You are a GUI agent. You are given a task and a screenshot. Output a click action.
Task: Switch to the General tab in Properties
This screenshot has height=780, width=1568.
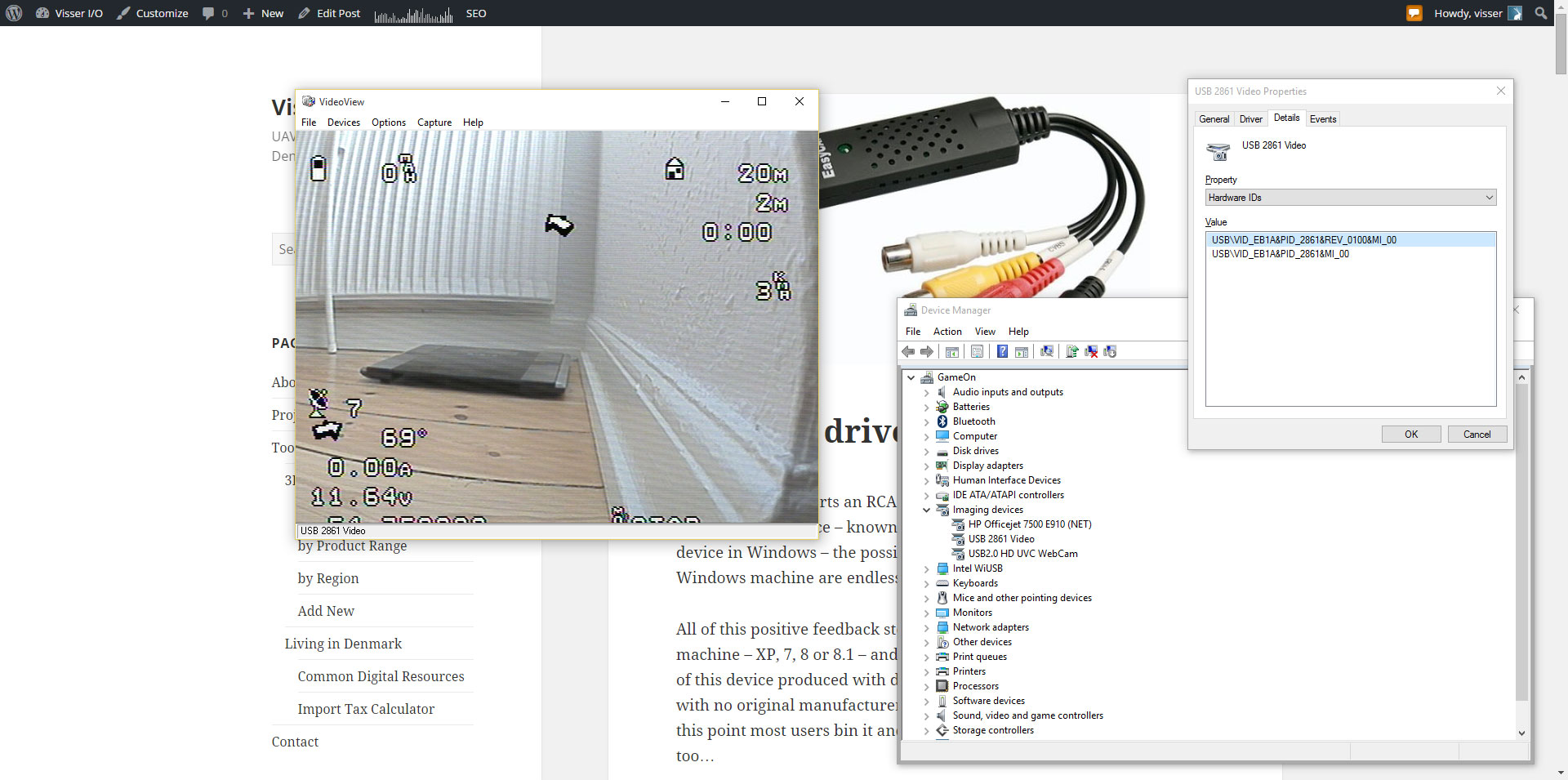[1214, 119]
